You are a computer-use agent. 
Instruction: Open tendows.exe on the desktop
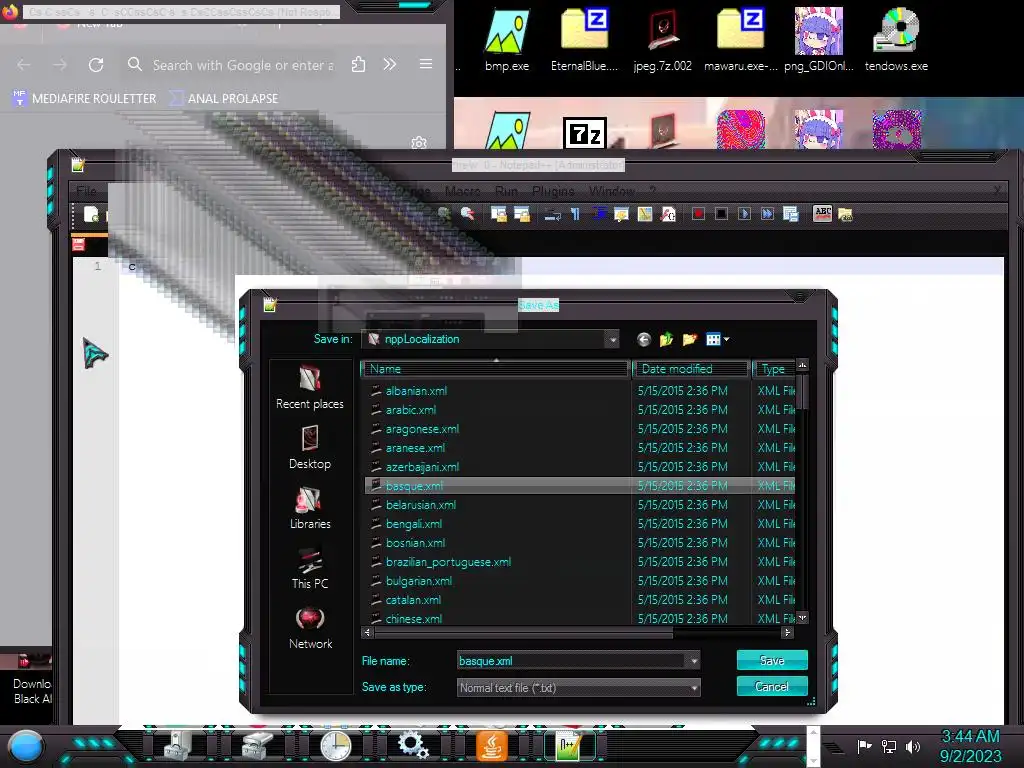pyautogui.click(x=896, y=39)
